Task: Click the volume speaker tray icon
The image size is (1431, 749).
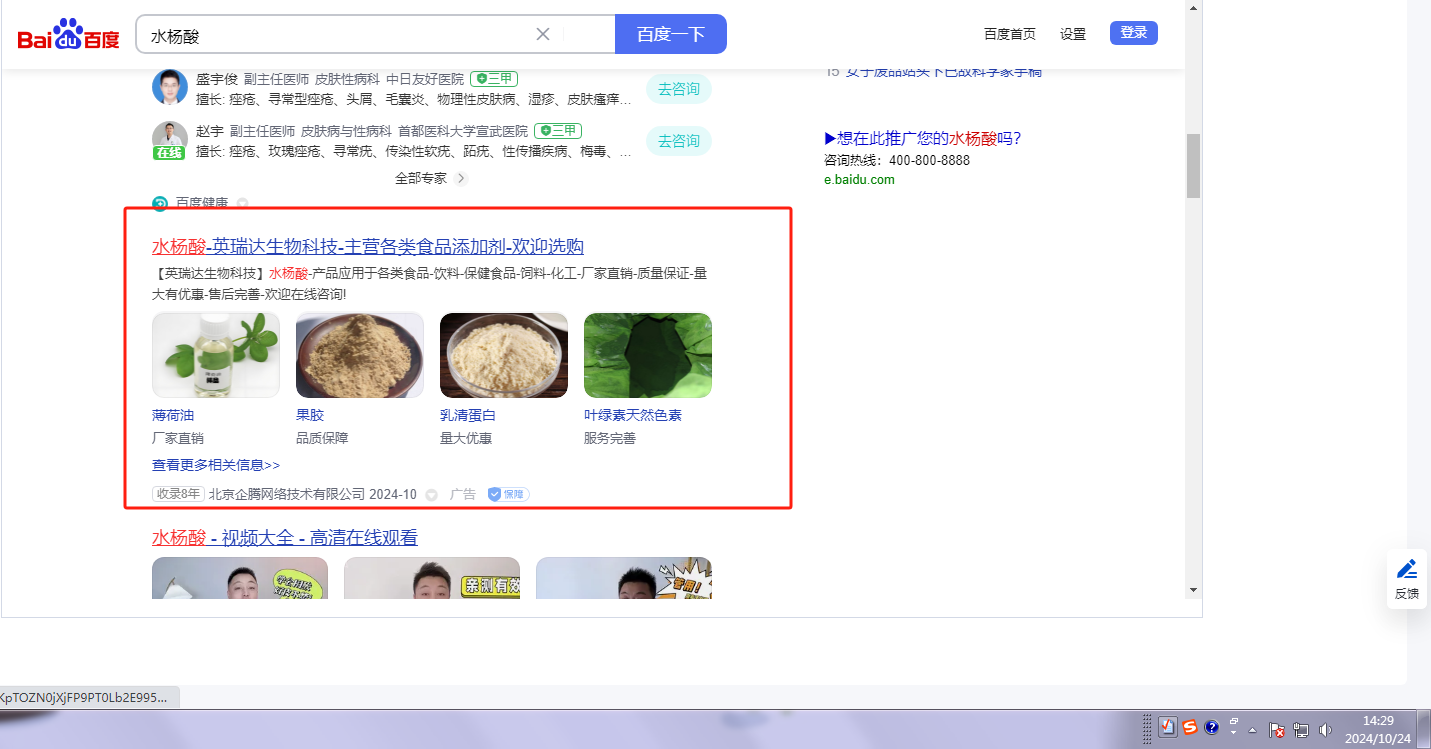Action: coord(1326,730)
